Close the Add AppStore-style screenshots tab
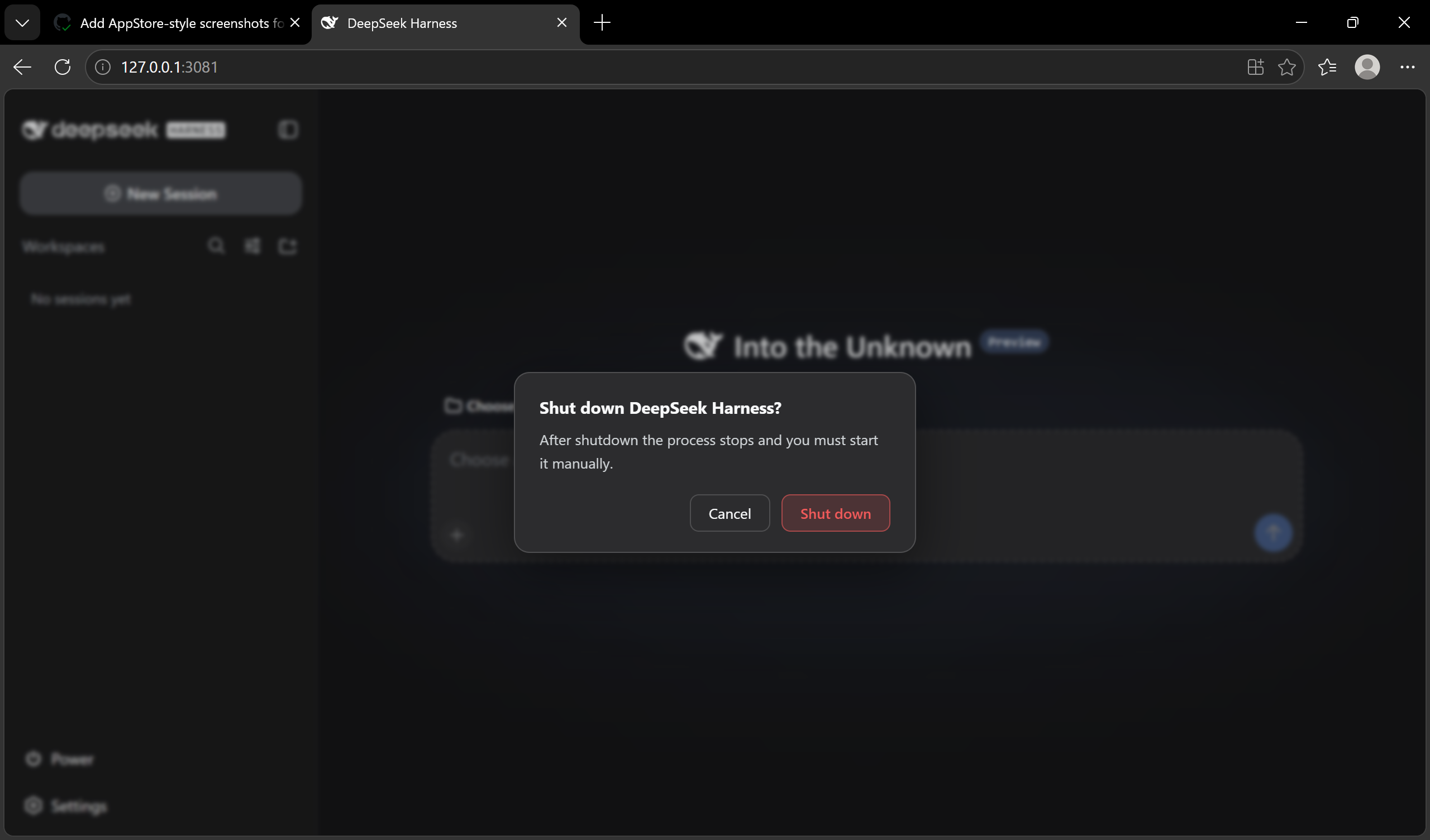Viewport: 1430px width, 840px height. coord(295,23)
